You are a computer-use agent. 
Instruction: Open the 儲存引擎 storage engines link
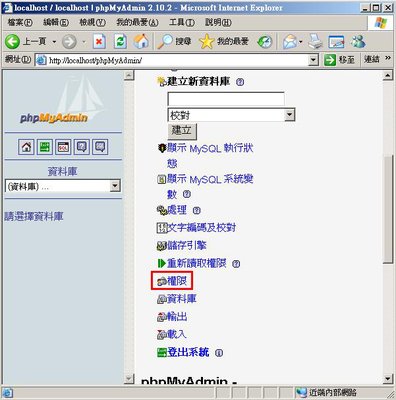pos(187,246)
